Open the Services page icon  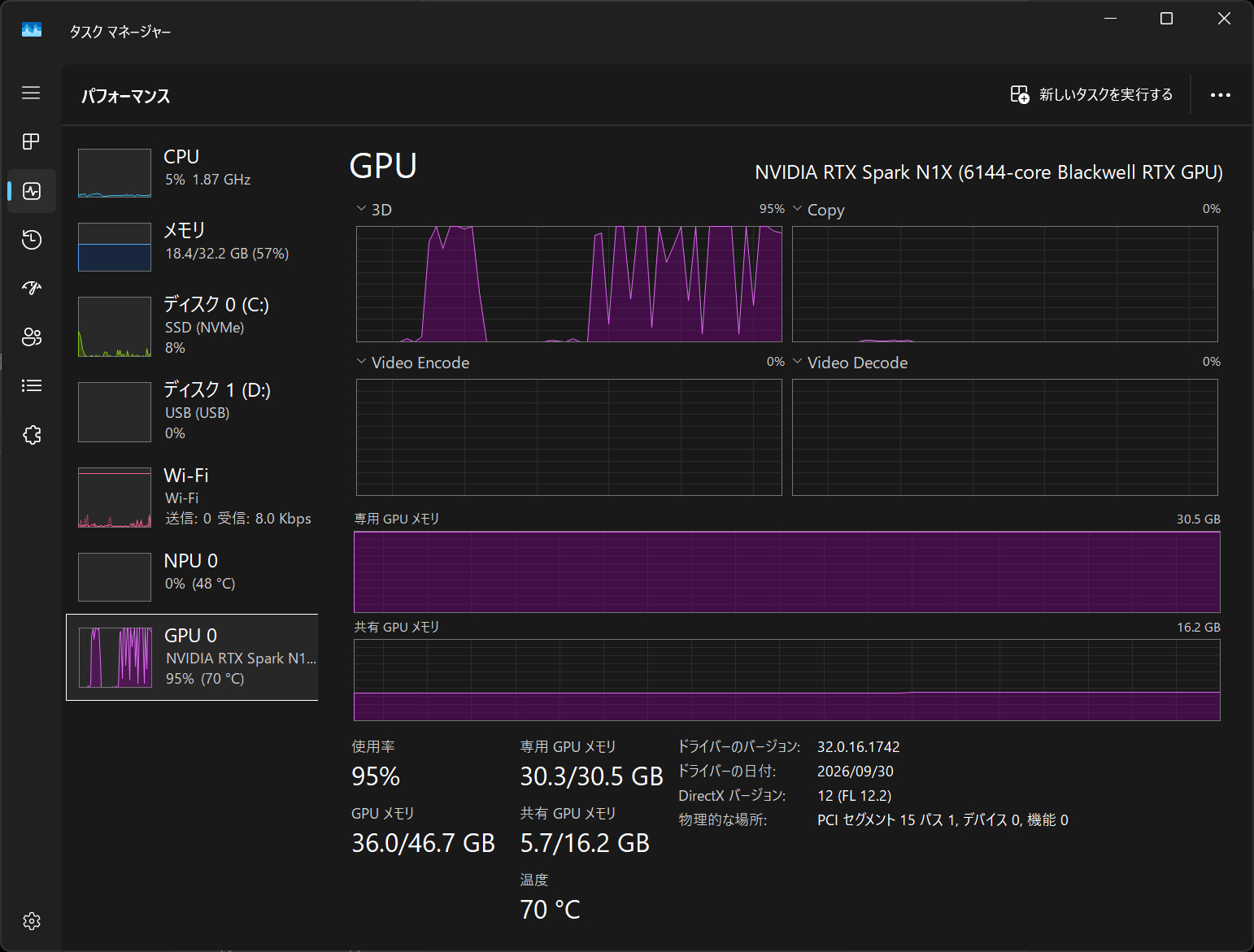31,435
